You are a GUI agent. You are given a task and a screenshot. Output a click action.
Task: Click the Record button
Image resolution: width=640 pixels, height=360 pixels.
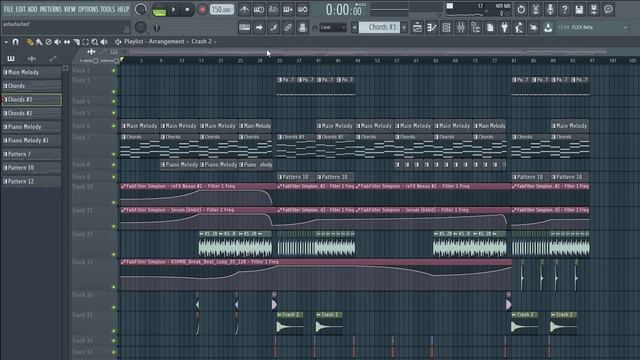tap(202, 9)
